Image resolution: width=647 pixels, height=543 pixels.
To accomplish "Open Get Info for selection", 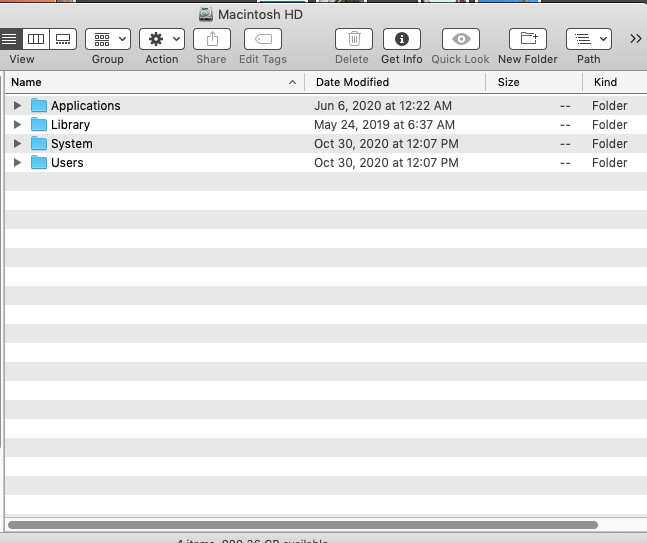I will 402,39.
